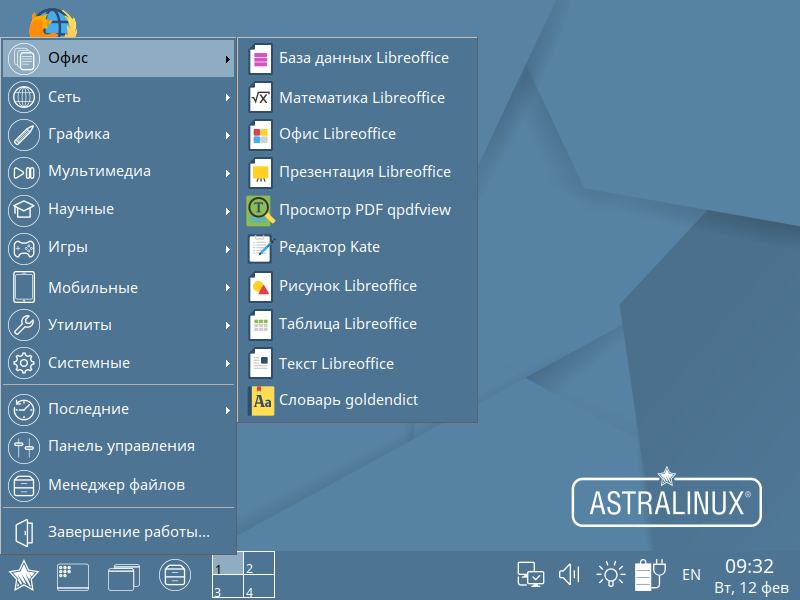Open the volume speaker tray icon
The width and height of the screenshot is (800, 600).
(x=569, y=574)
